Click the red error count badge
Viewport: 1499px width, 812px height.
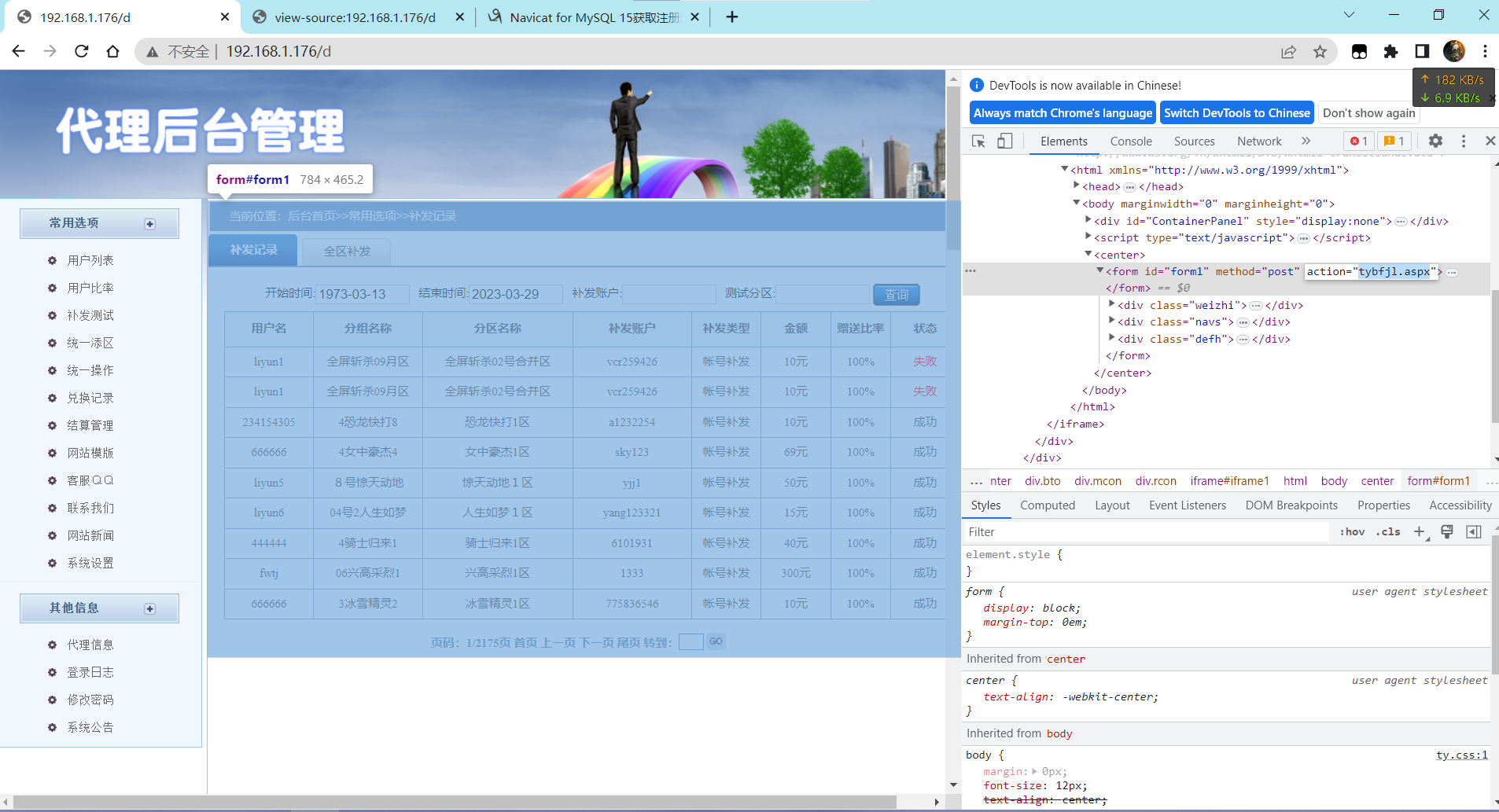(1359, 141)
